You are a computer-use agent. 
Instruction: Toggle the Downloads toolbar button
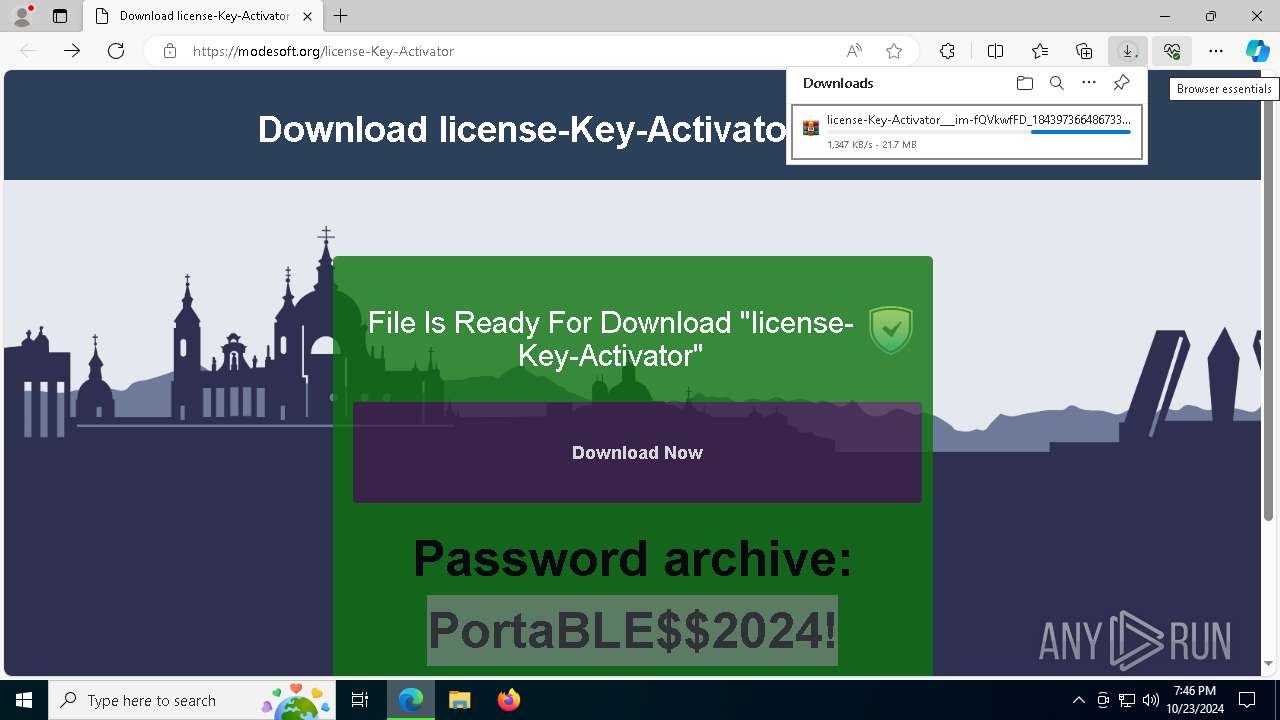click(x=1128, y=51)
